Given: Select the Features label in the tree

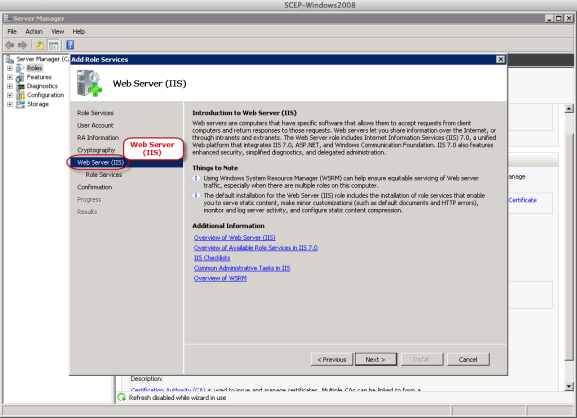Looking at the screenshot, I should 39,77.
